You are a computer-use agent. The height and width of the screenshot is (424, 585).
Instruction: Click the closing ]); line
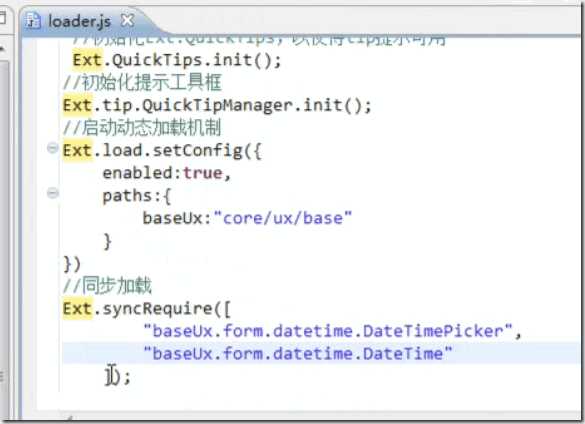(118, 376)
